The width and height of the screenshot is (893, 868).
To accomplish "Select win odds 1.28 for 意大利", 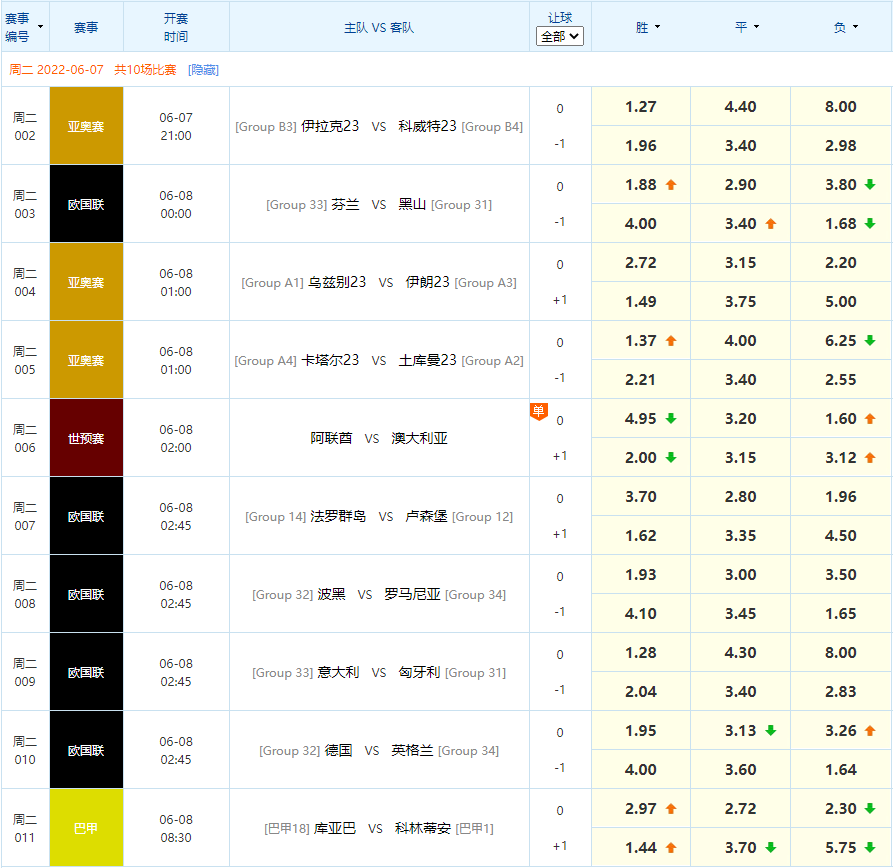I will pyautogui.click(x=641, y=653).
